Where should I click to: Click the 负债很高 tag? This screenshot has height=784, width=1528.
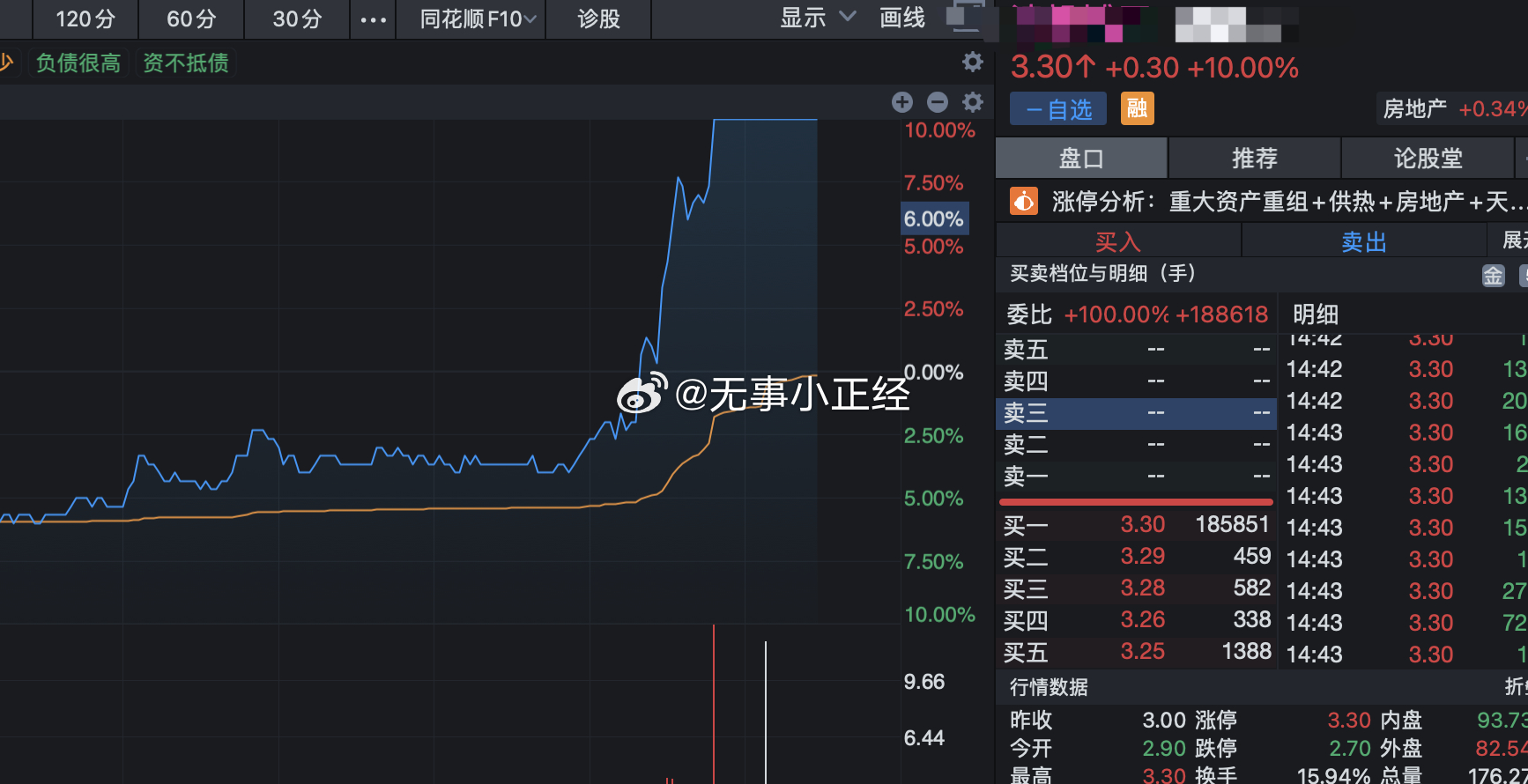78,63
